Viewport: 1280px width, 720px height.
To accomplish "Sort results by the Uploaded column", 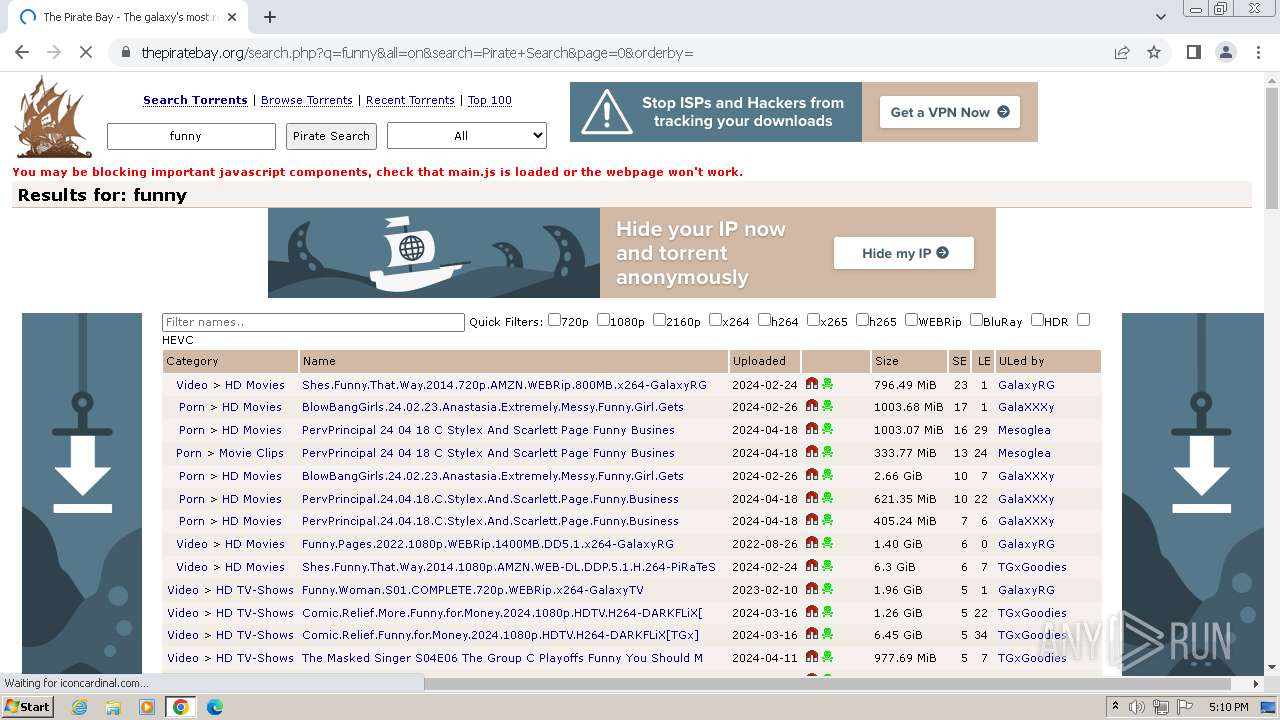I will point(759,361).
